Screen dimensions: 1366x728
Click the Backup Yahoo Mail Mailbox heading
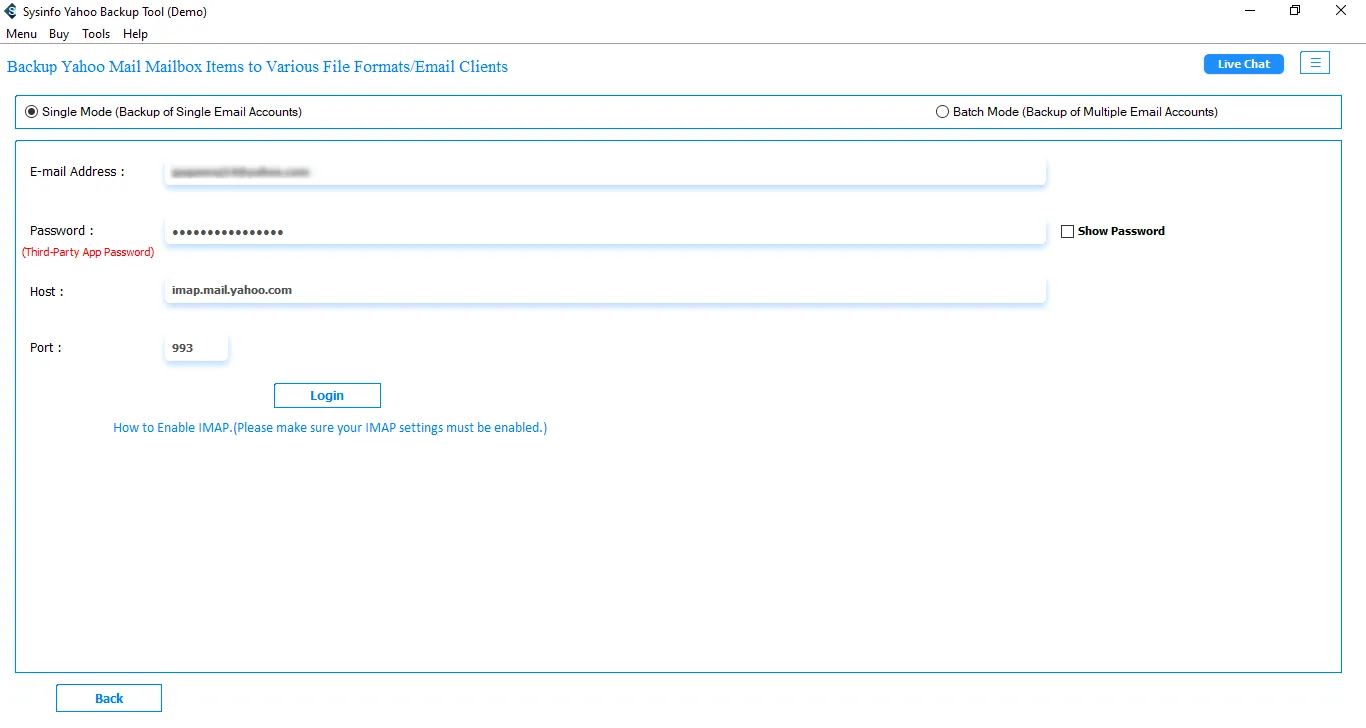pos(257,67)
